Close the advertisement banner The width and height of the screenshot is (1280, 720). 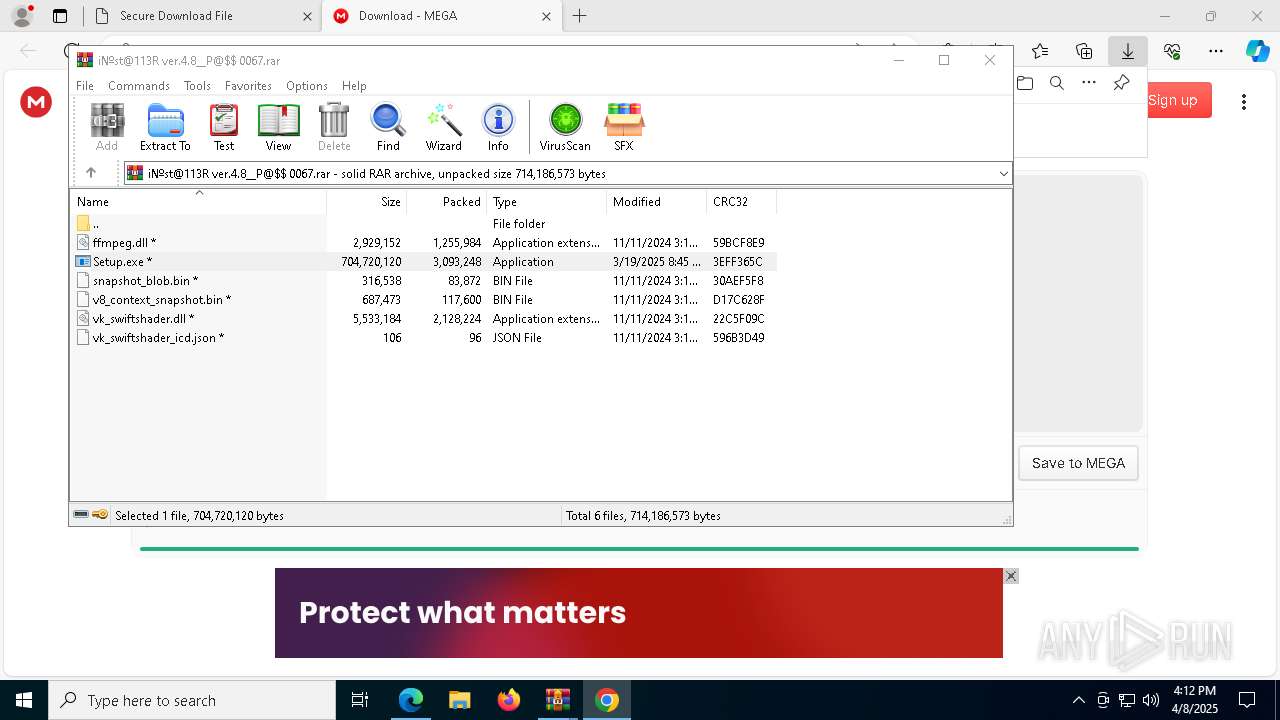(x=1011, y=576)
